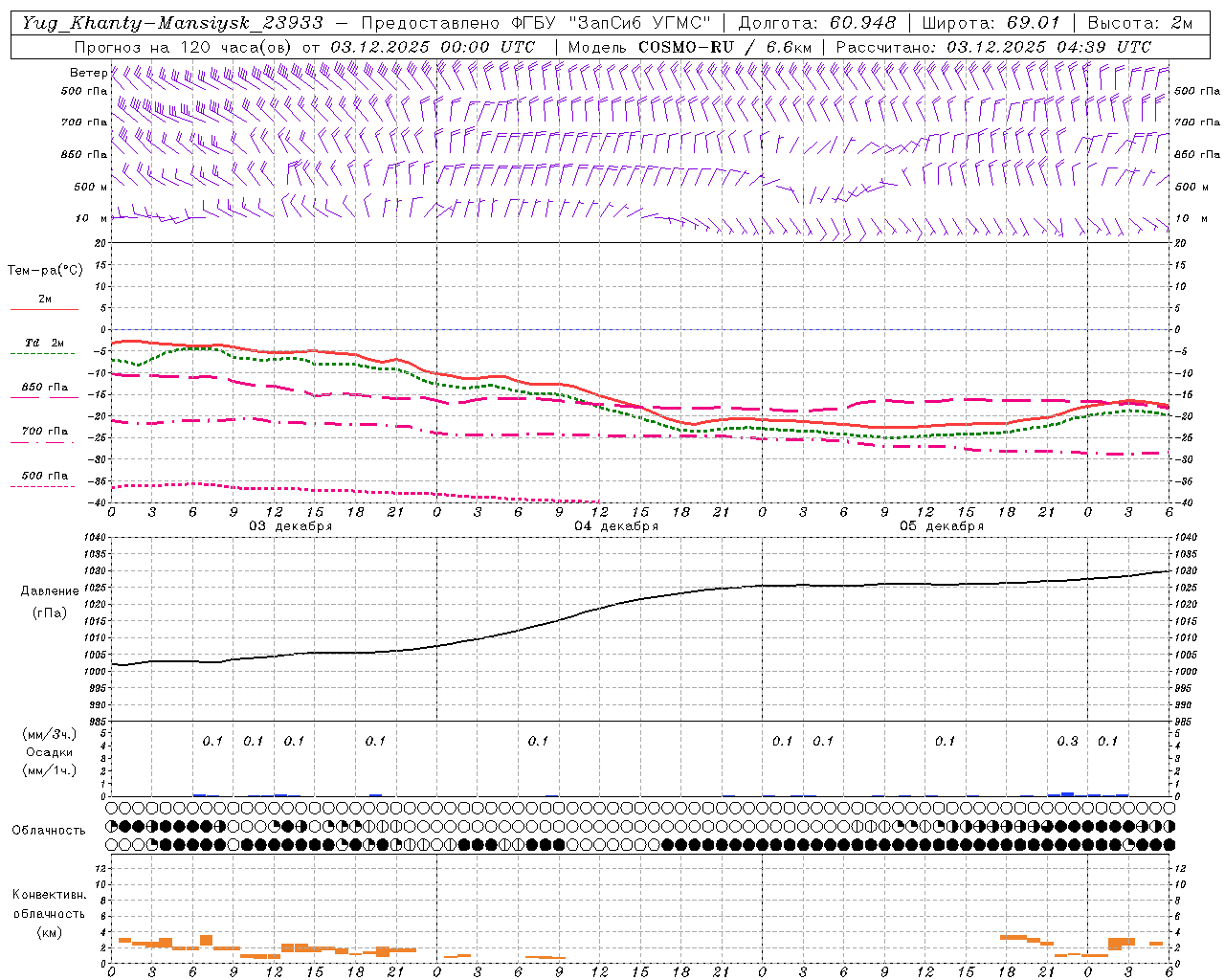This screenshot has width=1225, height=980.
Task: Click the Ветер wind panel label
Action: (x=88, y=73)
